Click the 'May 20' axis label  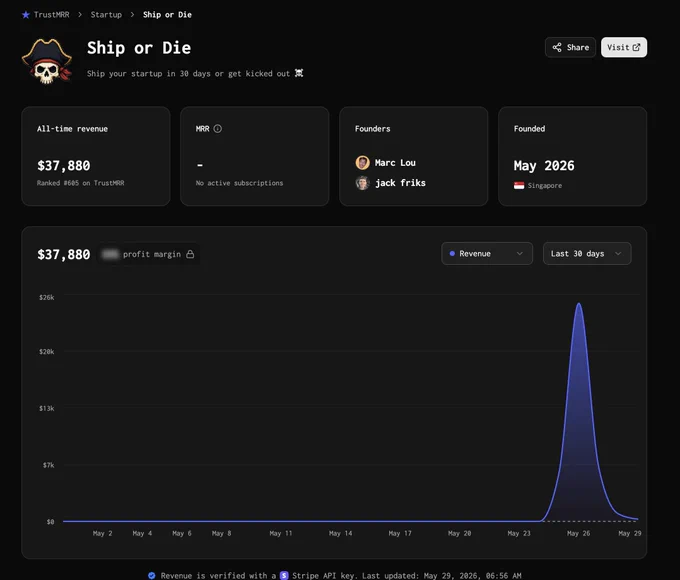(459, 533)
